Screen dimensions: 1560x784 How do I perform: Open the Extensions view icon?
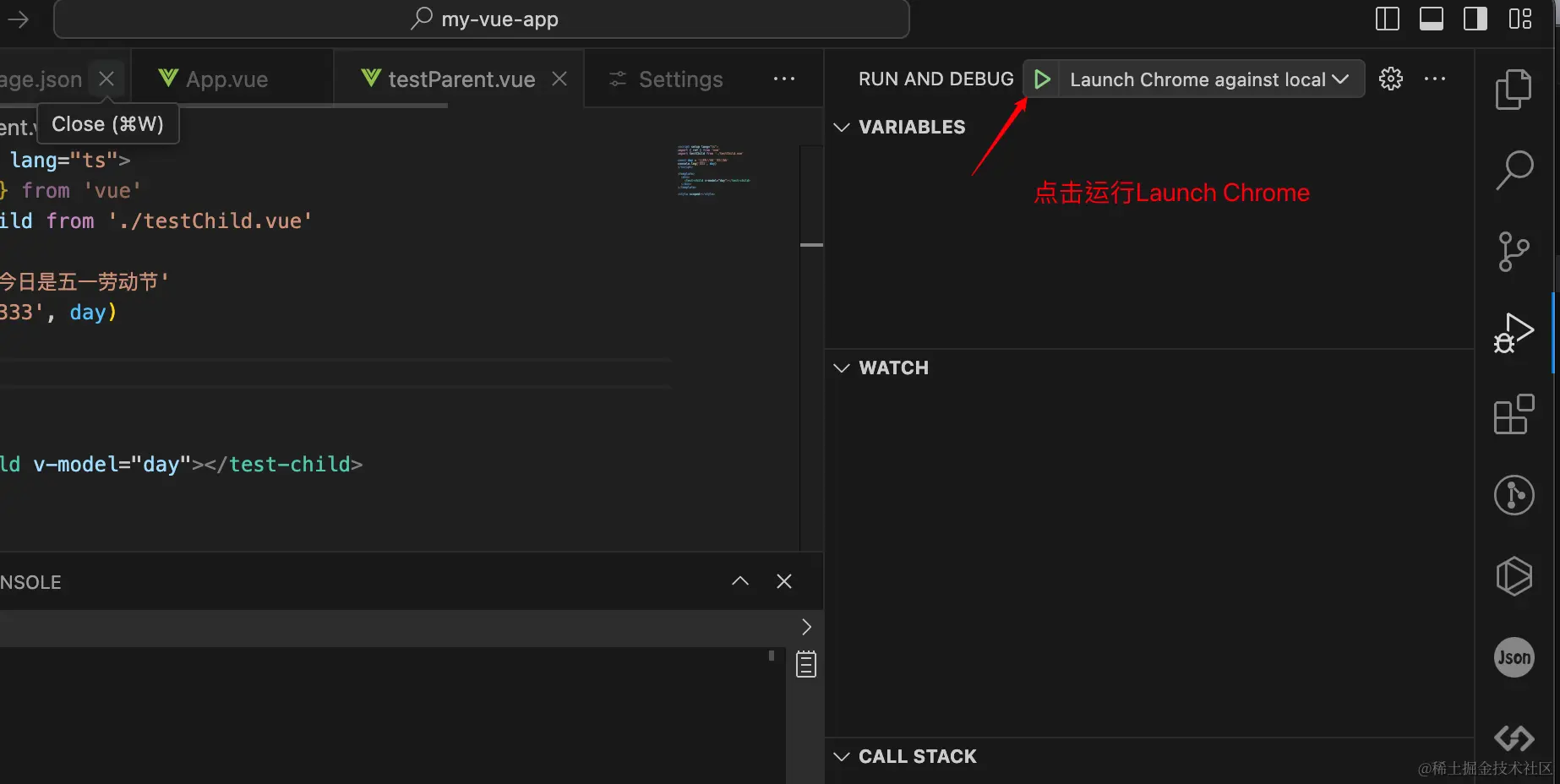[1514, 414]
